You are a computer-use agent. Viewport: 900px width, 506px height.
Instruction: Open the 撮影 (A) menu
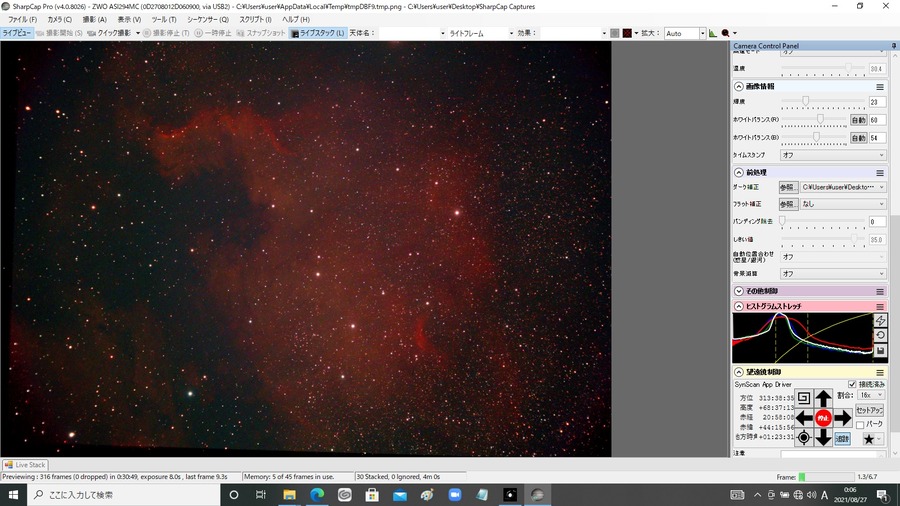pyautogui.click(x=94, y=20)
